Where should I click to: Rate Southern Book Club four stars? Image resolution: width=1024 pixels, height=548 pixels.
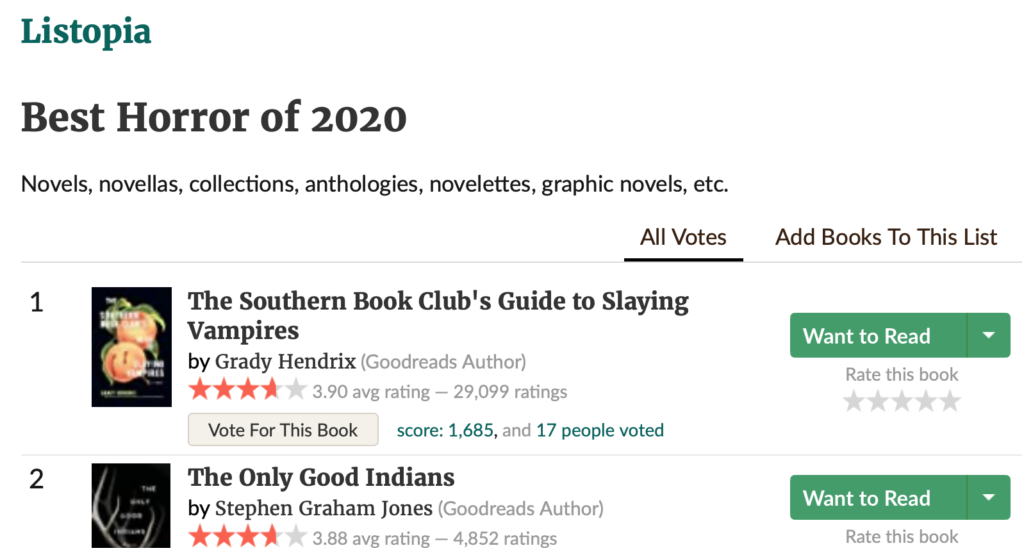[x=926, y=402]
